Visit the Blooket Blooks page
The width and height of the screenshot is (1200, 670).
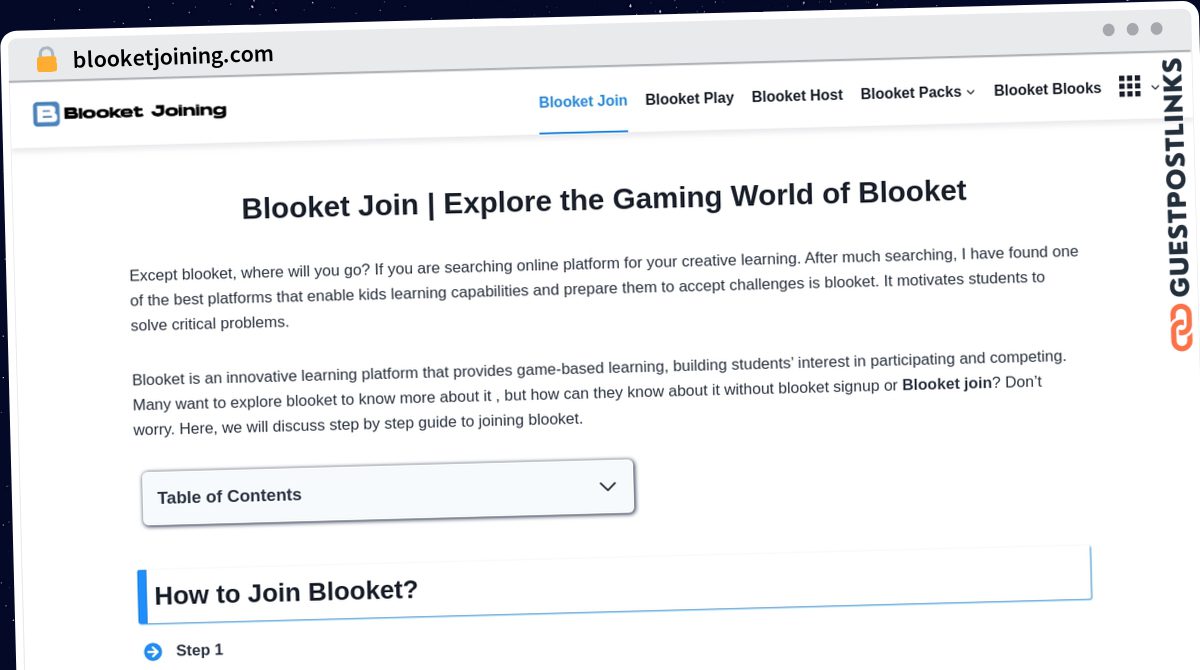tap(1047, 89)
